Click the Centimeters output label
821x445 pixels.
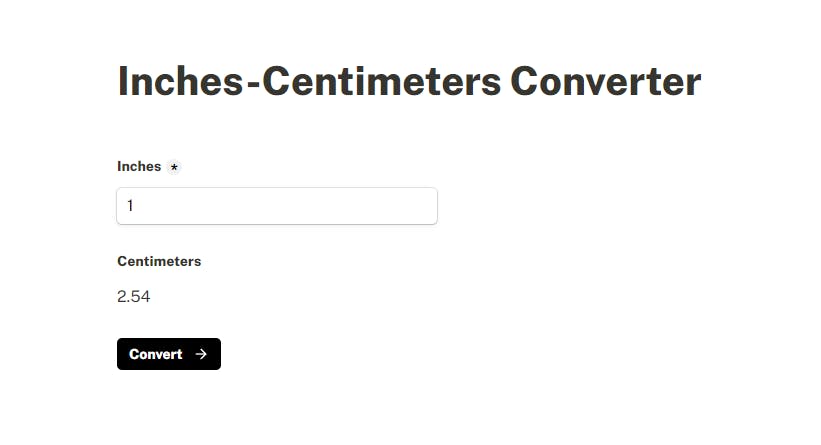pyautogui.click(x=159, y=261)
